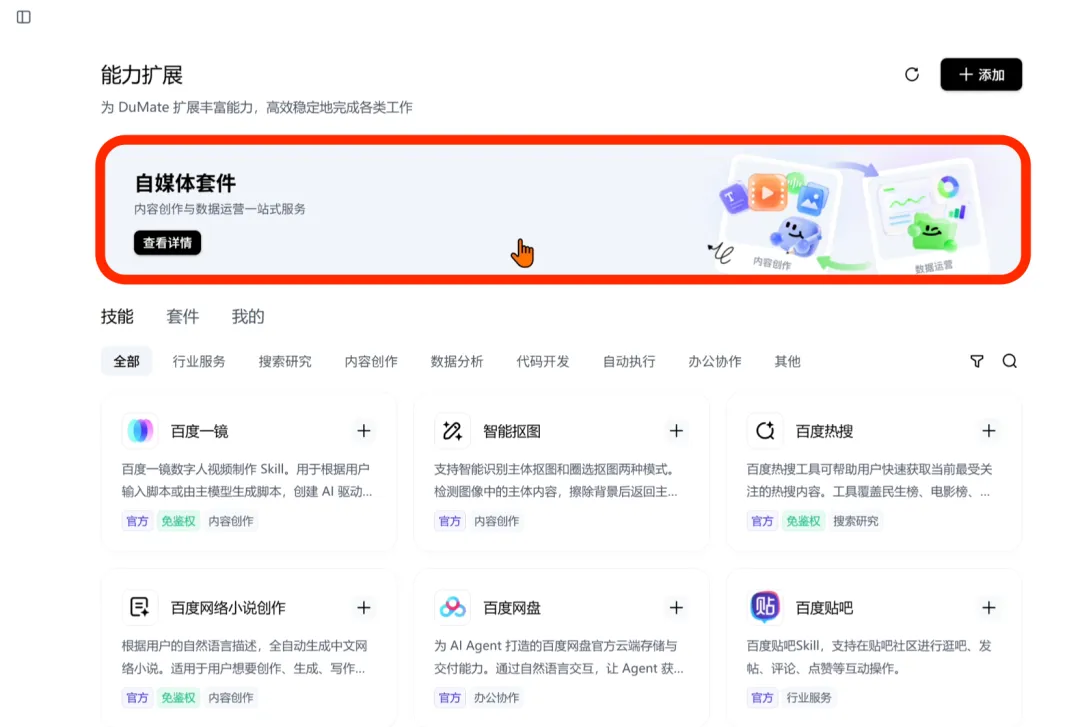Click the 百度热搜 skill logo

point(765,431)
